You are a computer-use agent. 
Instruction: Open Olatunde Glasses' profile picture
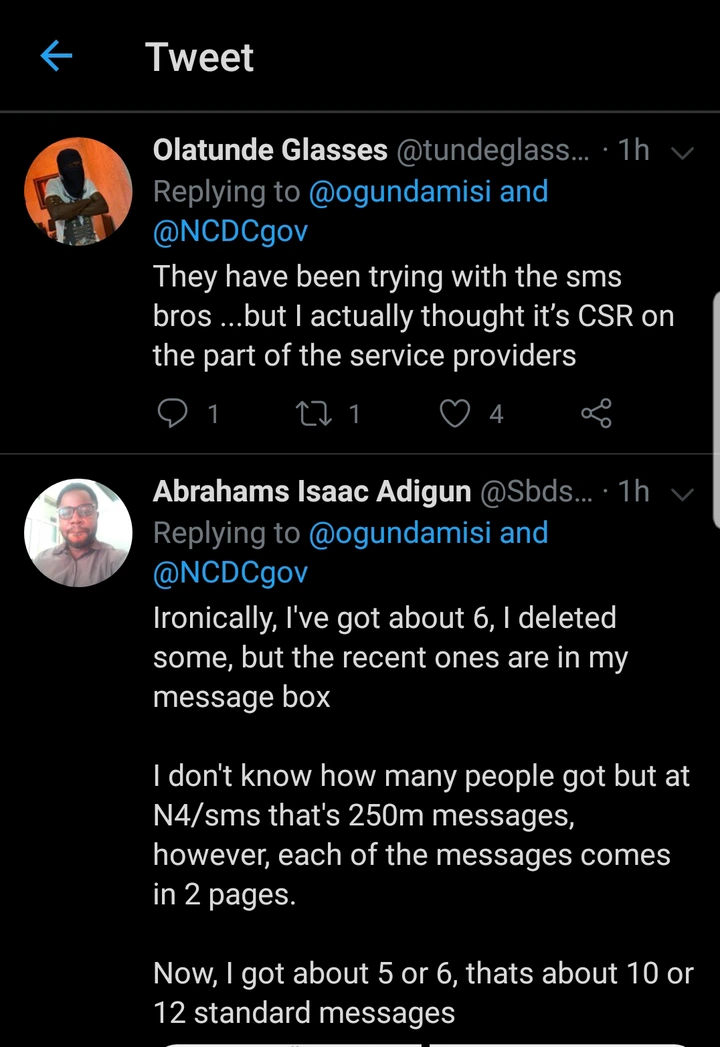point(78,191)
